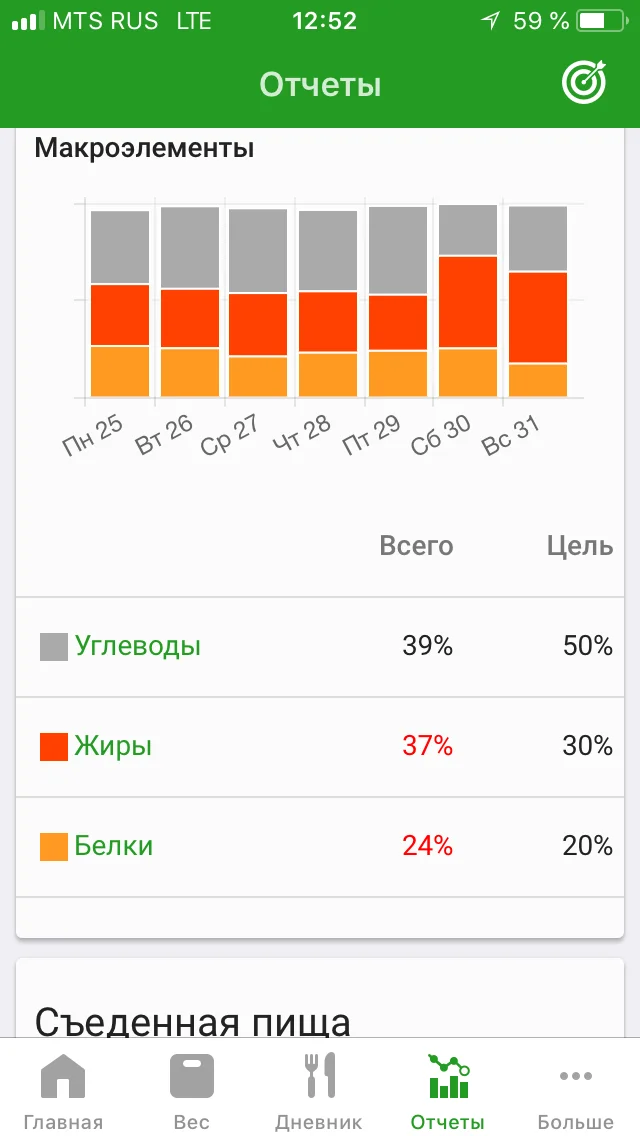Screen dimensions: 640x1136
Task: Open the Жиры link
Action: (113, 746)
